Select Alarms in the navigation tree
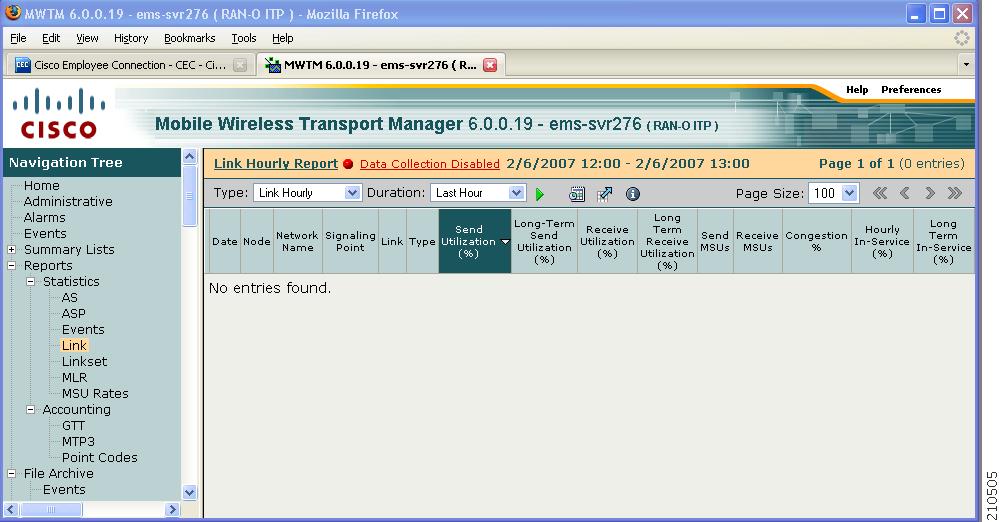The image size is (999, 522). tap(45, 217)
